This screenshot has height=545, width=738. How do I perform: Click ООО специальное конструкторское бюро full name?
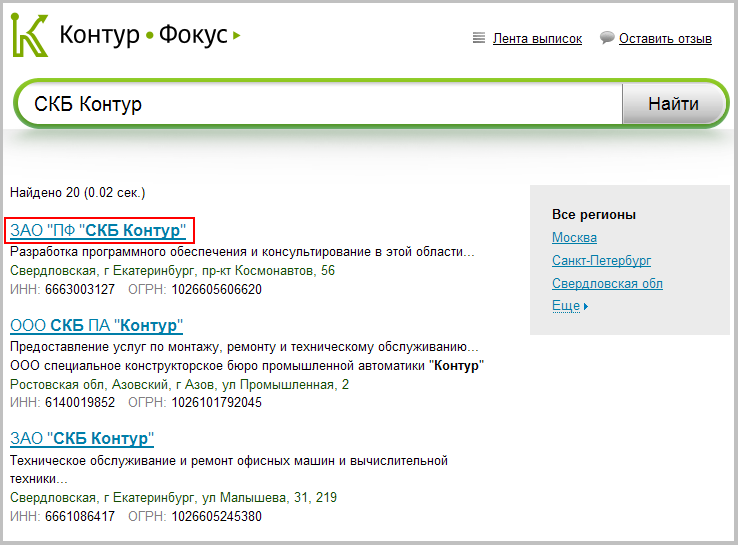point(247,366)
